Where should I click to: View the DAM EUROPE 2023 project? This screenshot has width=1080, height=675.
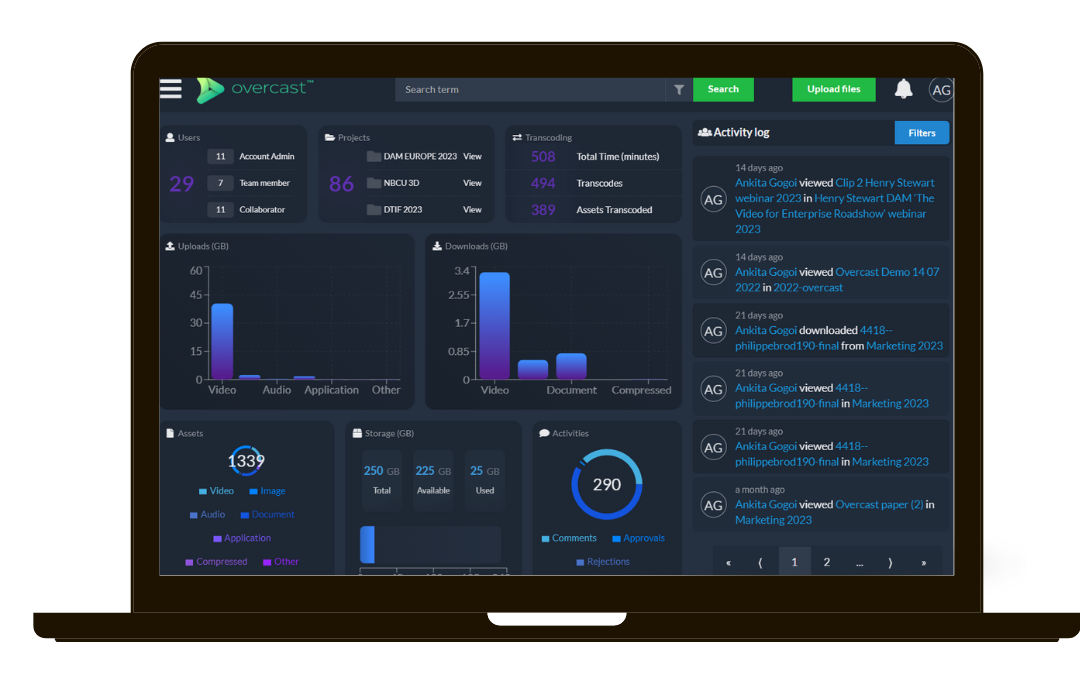472,156
